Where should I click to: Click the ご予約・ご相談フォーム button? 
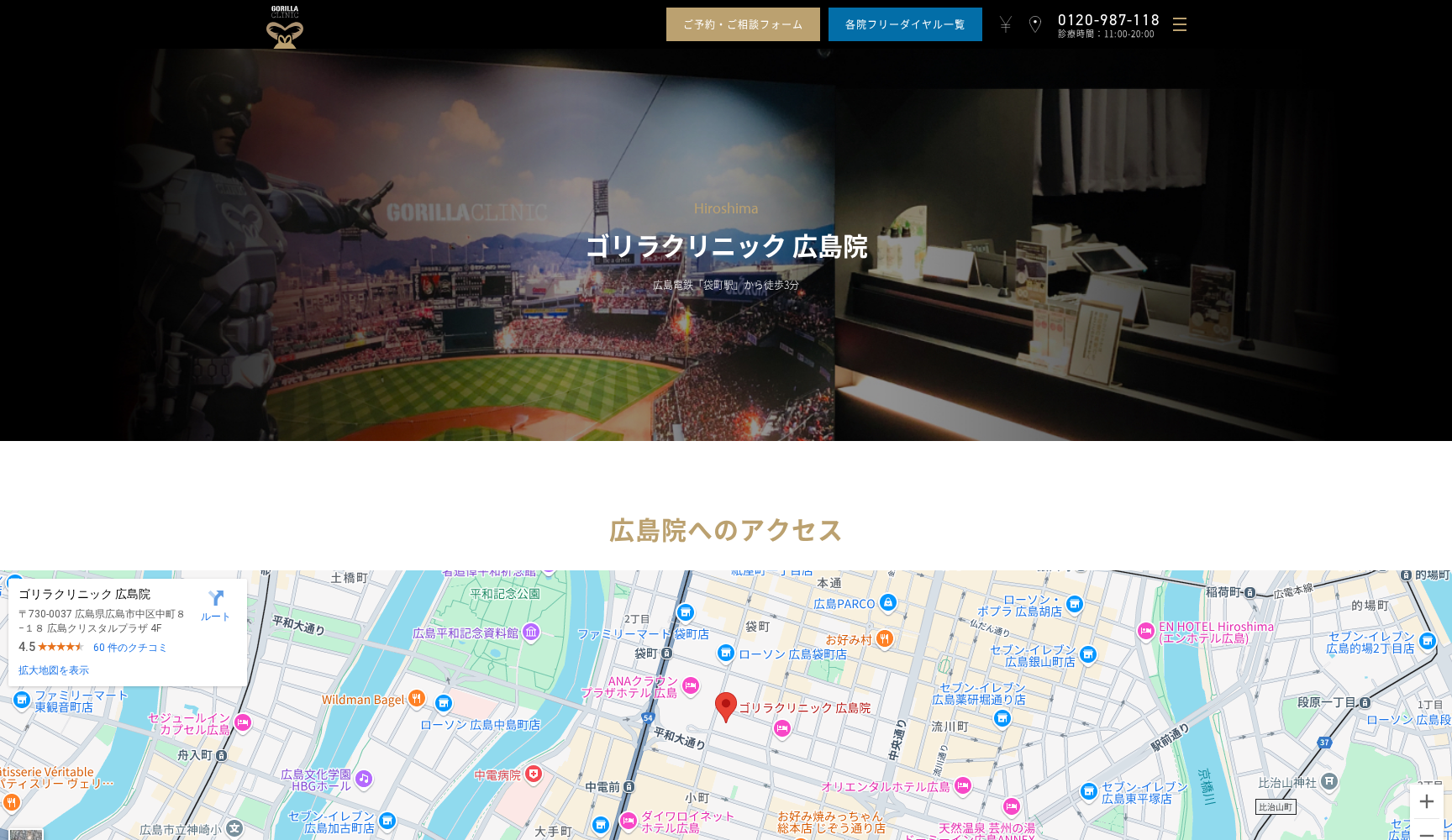tap(742, 24)
